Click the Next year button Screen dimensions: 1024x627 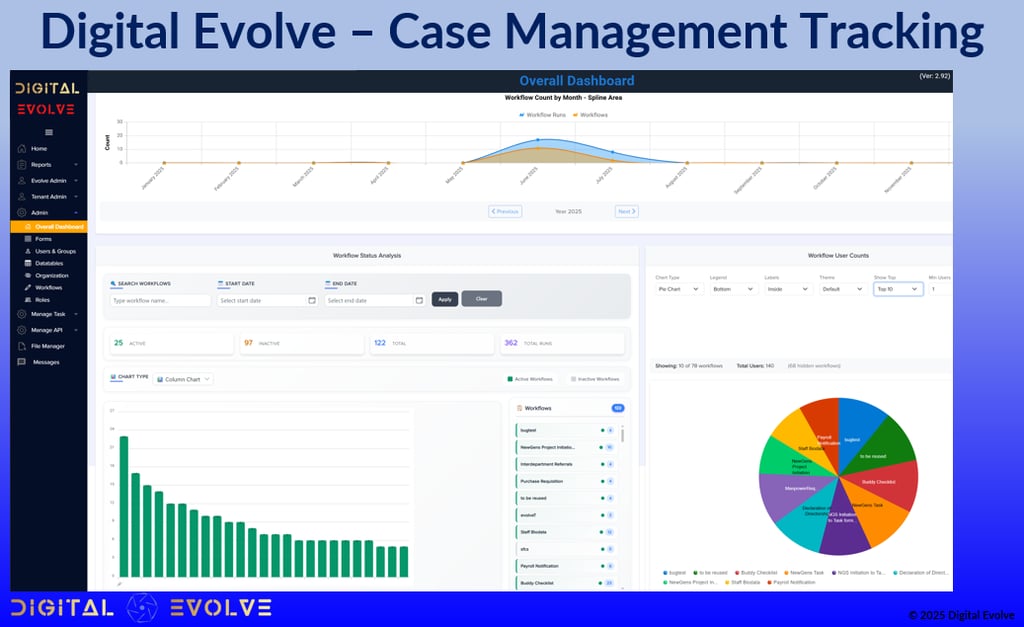(x=626, y=212)
